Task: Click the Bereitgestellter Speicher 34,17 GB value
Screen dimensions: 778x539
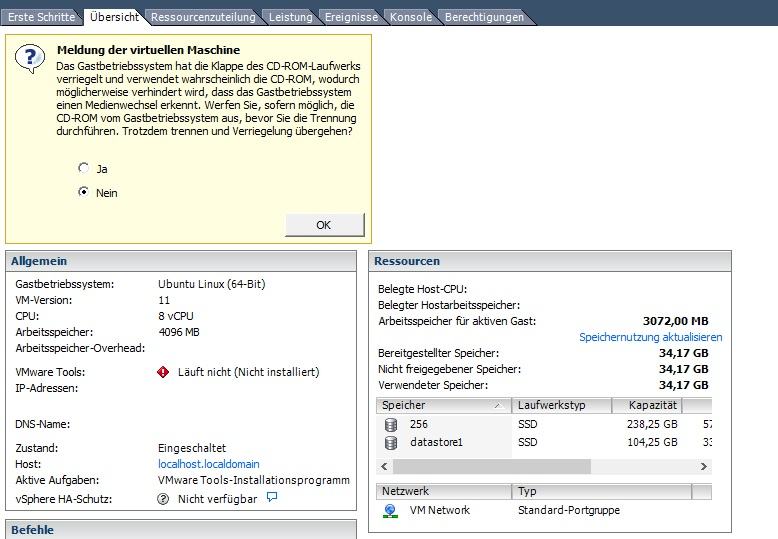Action: tap(683, 353)
